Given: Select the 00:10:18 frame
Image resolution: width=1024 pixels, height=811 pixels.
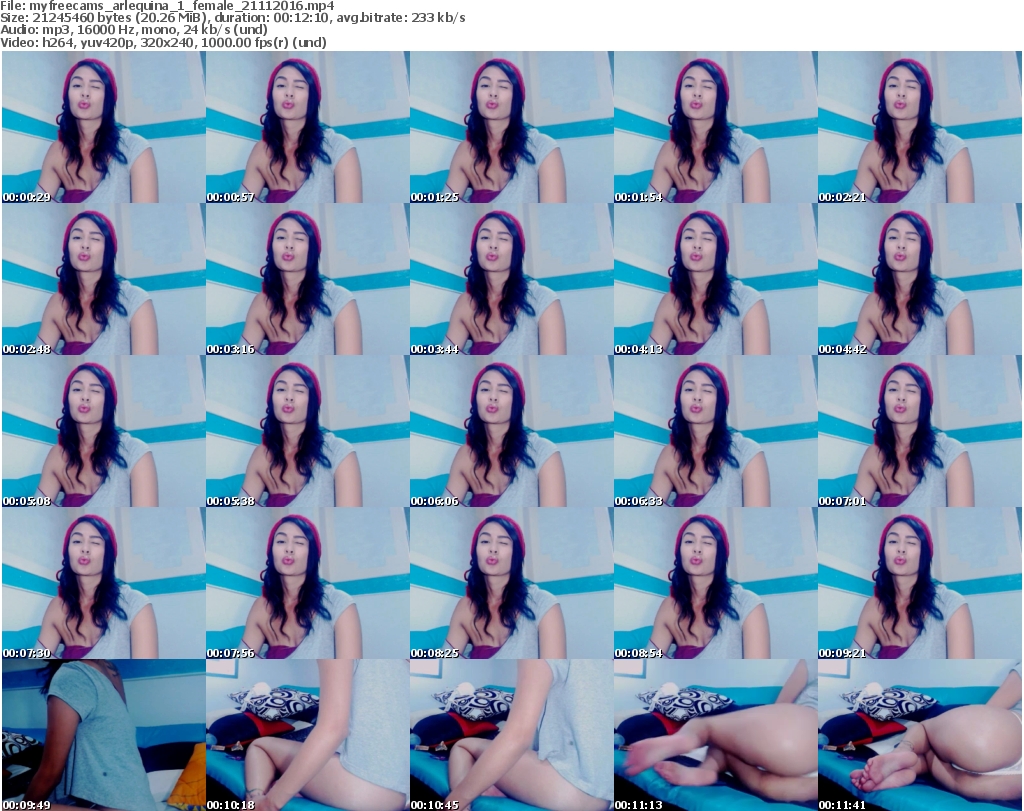Looking at the screenshot, I should click(308, 735).
